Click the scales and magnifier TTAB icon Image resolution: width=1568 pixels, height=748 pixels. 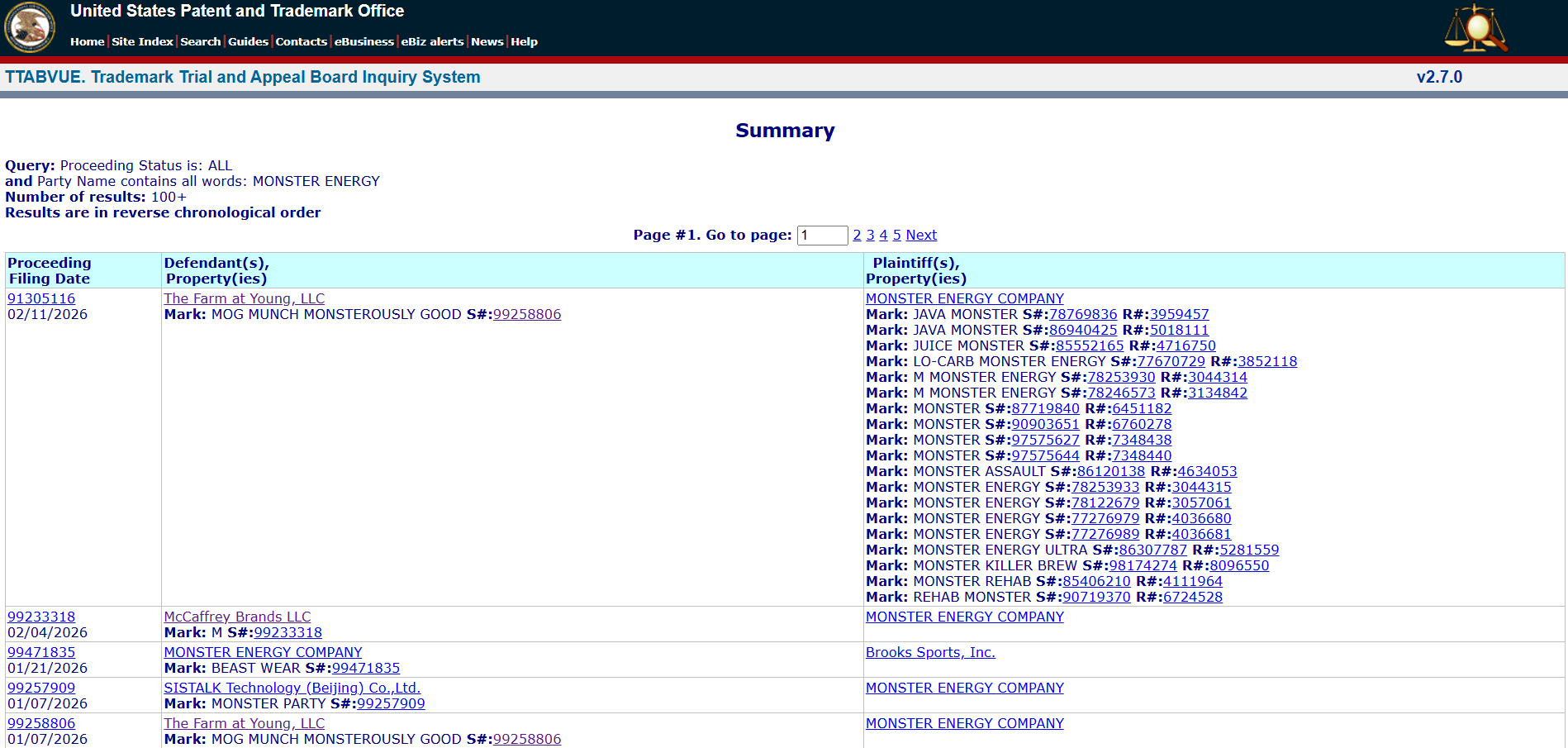1475,27
